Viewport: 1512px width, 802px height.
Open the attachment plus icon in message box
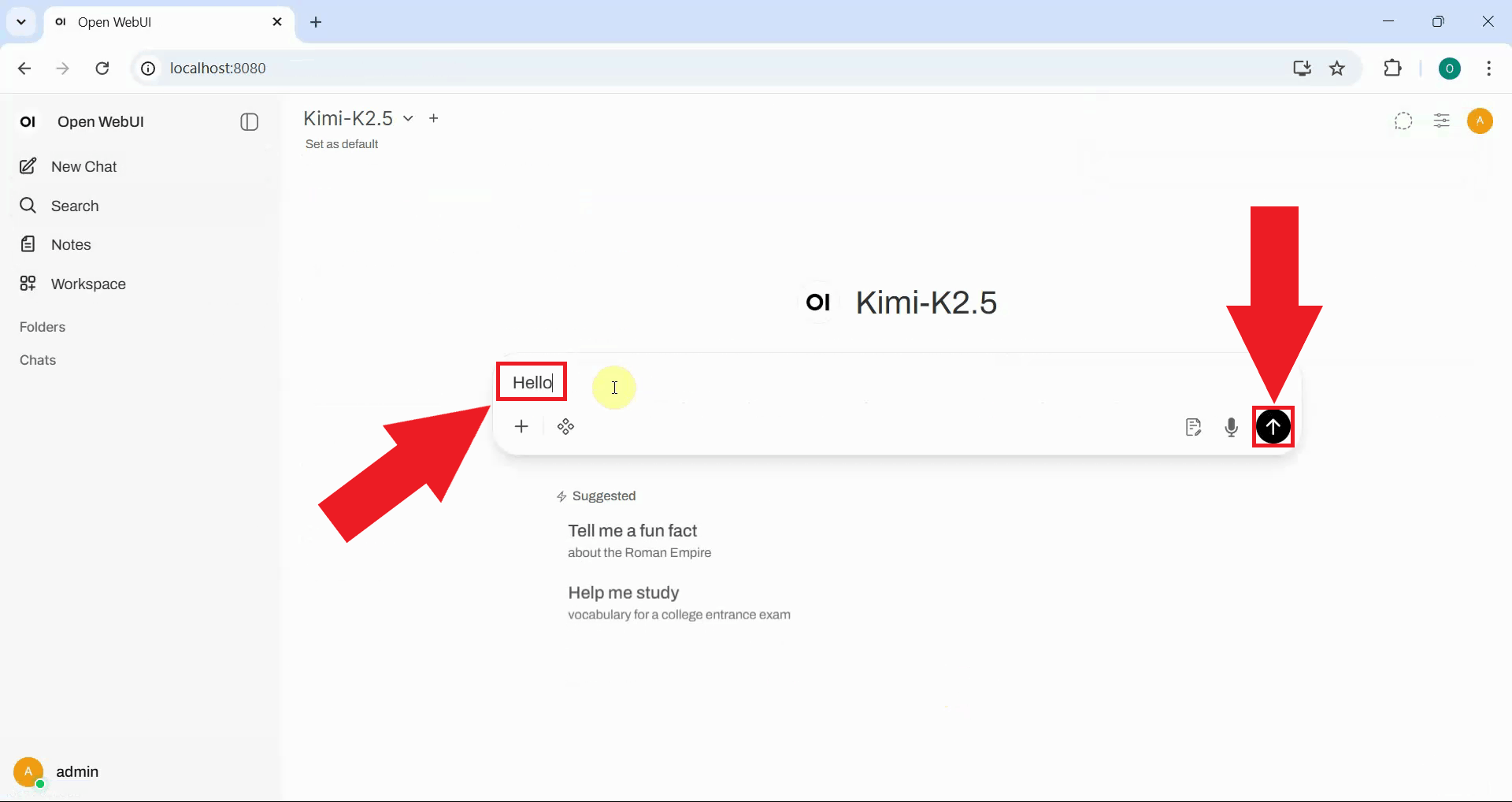coord(522,426)
